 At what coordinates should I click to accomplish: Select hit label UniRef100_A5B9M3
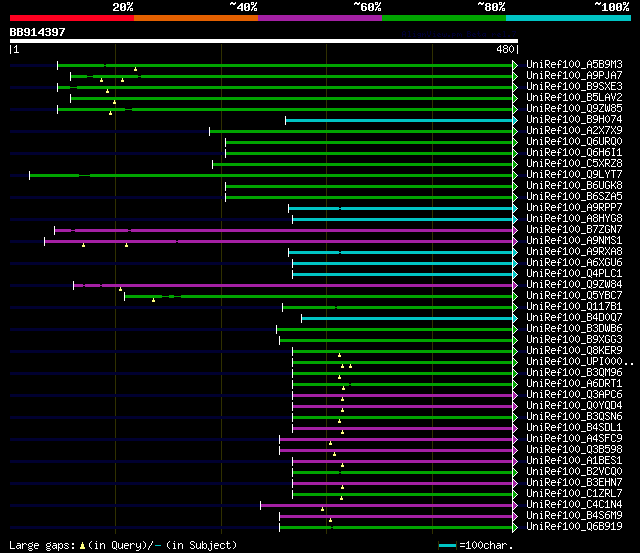[574, 64]
